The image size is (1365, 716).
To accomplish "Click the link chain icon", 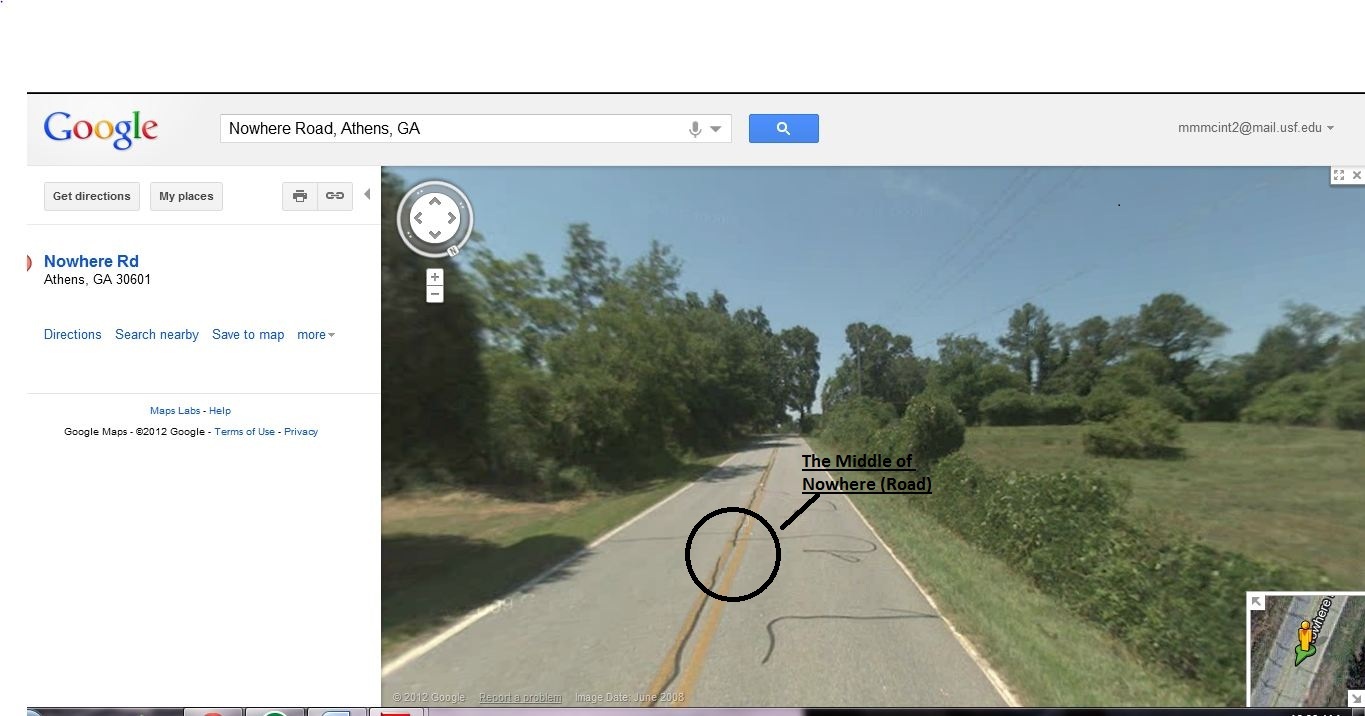I will pos(335,196).
